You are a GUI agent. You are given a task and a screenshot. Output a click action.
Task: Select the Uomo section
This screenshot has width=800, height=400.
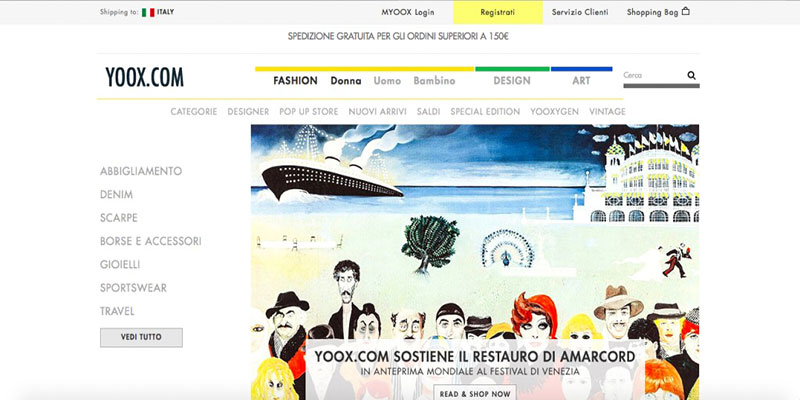(387, 81)
